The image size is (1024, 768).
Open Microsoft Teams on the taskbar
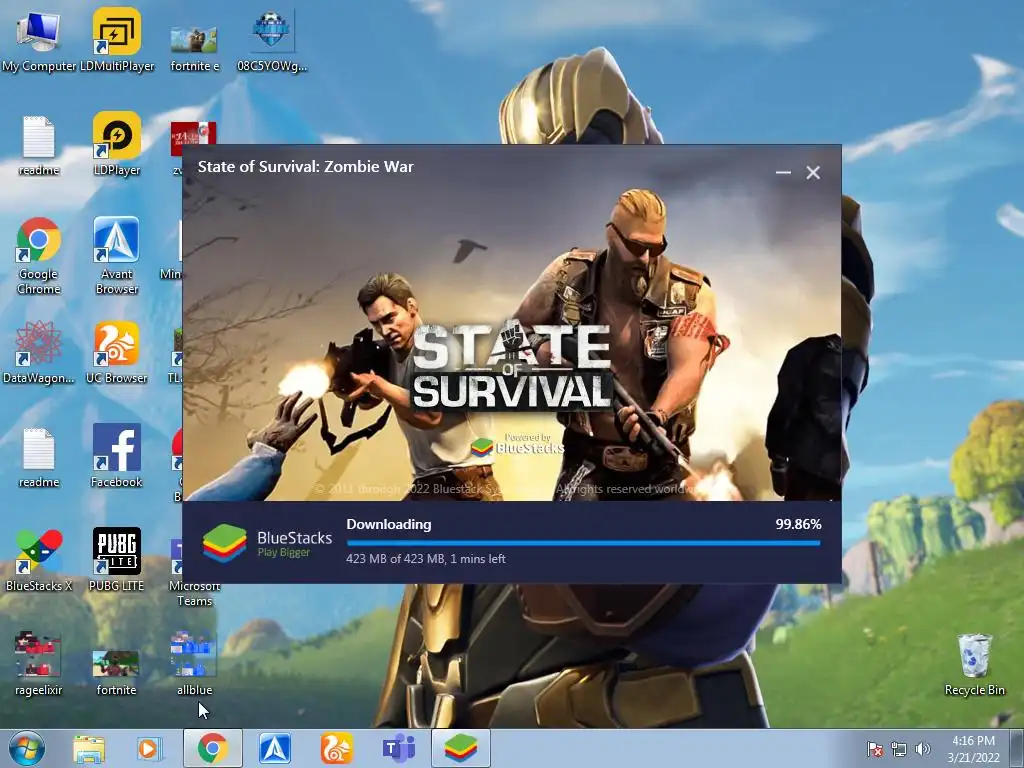point(398,748)
